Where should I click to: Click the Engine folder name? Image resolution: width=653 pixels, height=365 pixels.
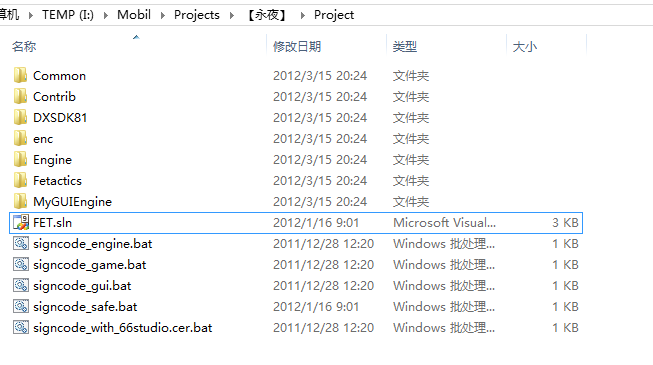52,160
